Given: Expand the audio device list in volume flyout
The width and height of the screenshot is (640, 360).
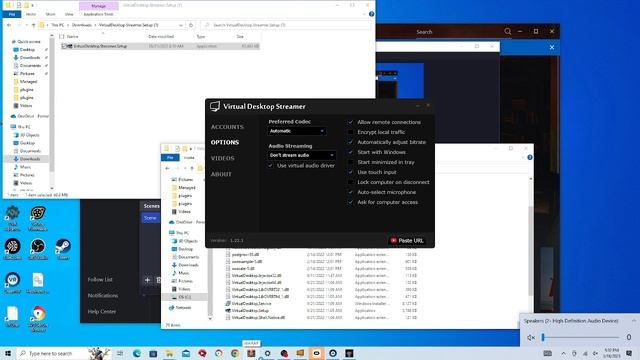Looking at the screenshot, I should click(x=634, y=321).
